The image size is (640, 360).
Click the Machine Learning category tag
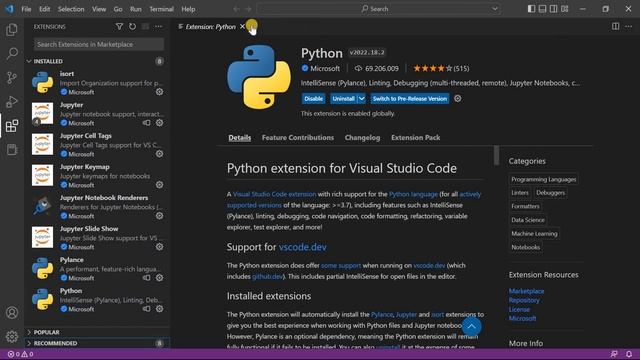click(534, 233)
